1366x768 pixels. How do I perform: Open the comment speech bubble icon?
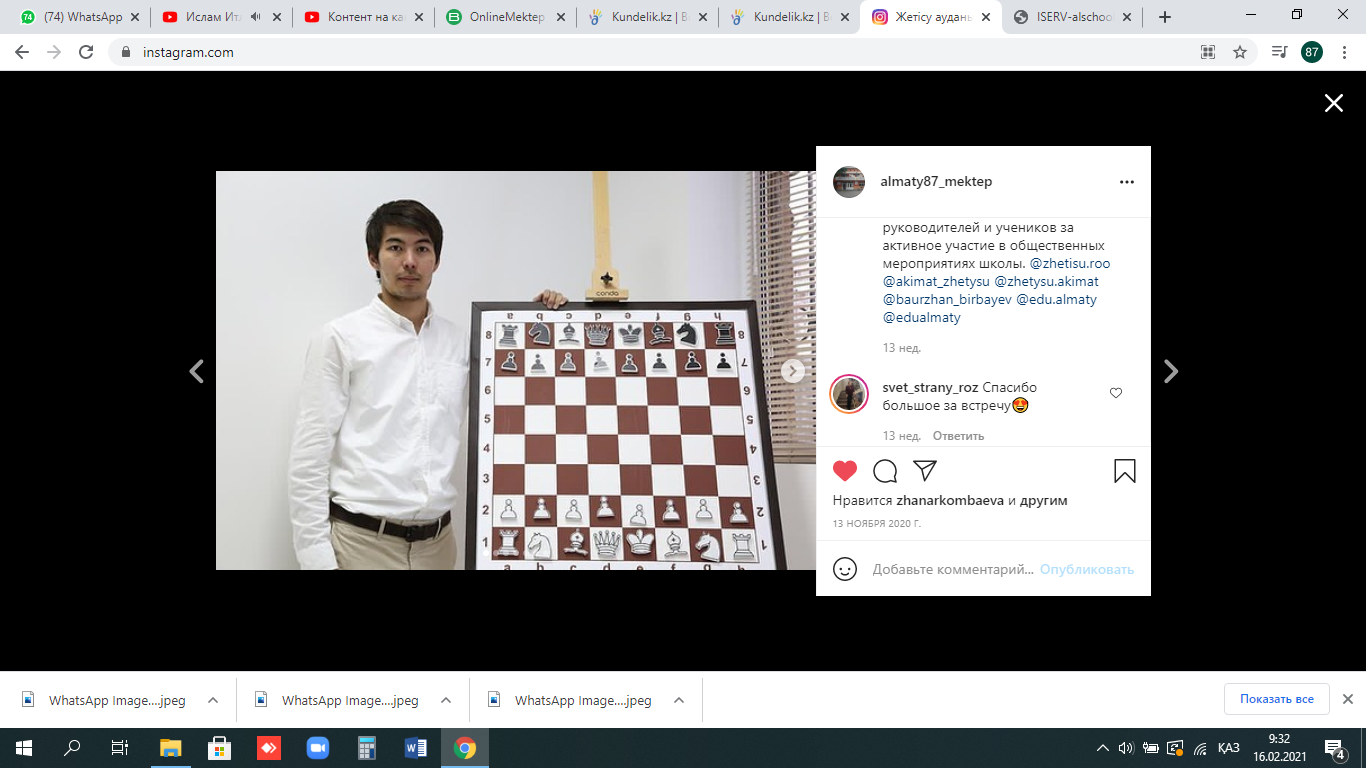[885, 471]
